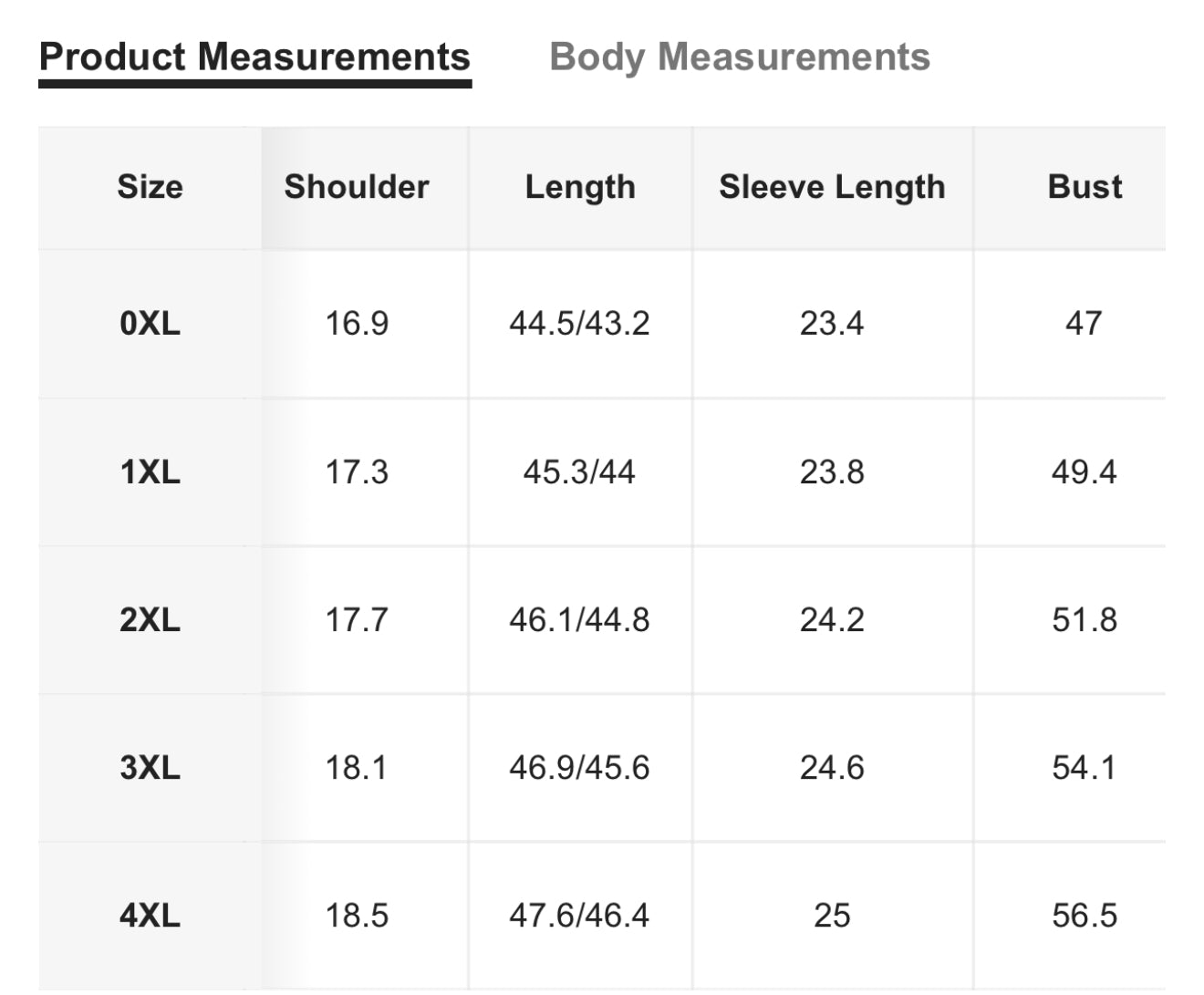
Task: Select the 2XL size row label
Action: 150,620
